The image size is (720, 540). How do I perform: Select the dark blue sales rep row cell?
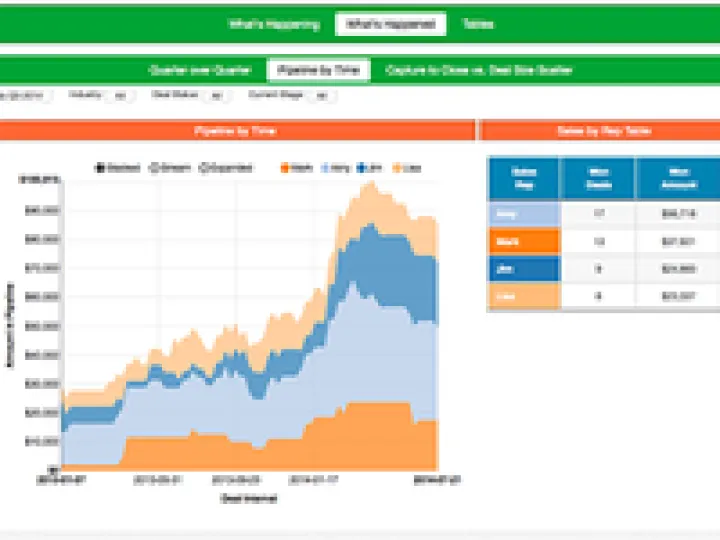524,269
